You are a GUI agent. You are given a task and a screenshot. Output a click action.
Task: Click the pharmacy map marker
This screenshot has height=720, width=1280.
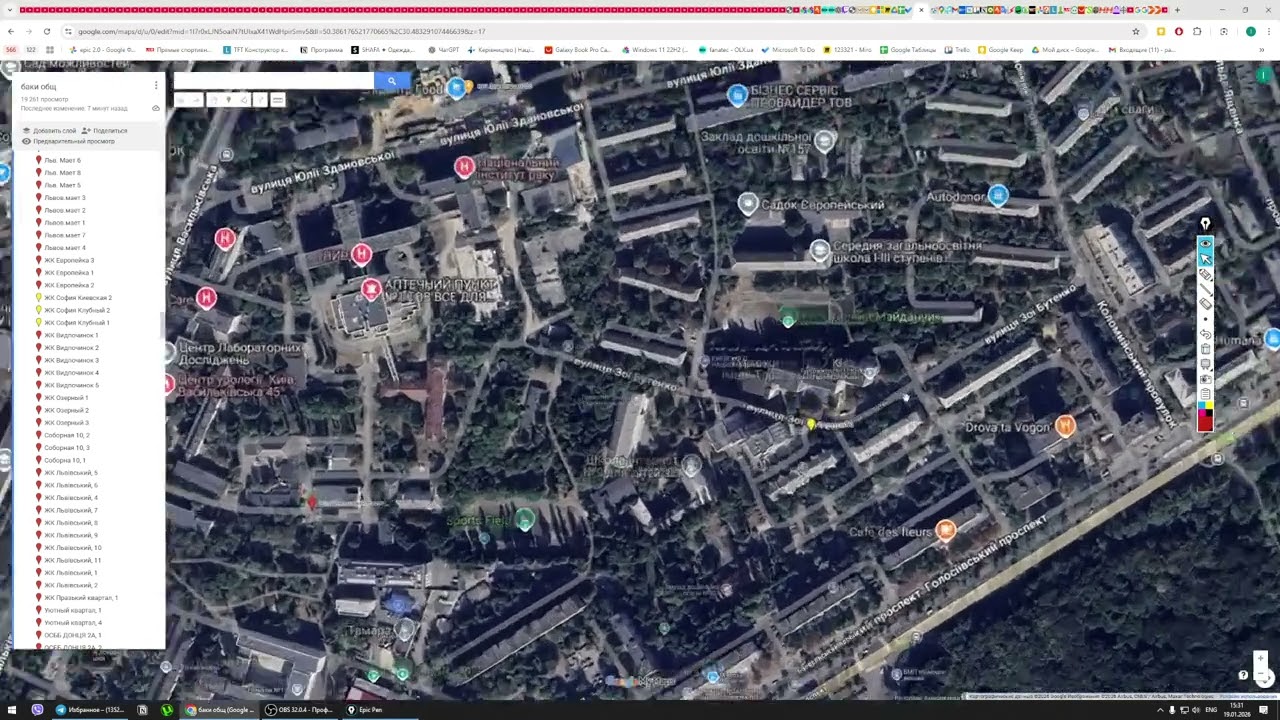point(371,290)
